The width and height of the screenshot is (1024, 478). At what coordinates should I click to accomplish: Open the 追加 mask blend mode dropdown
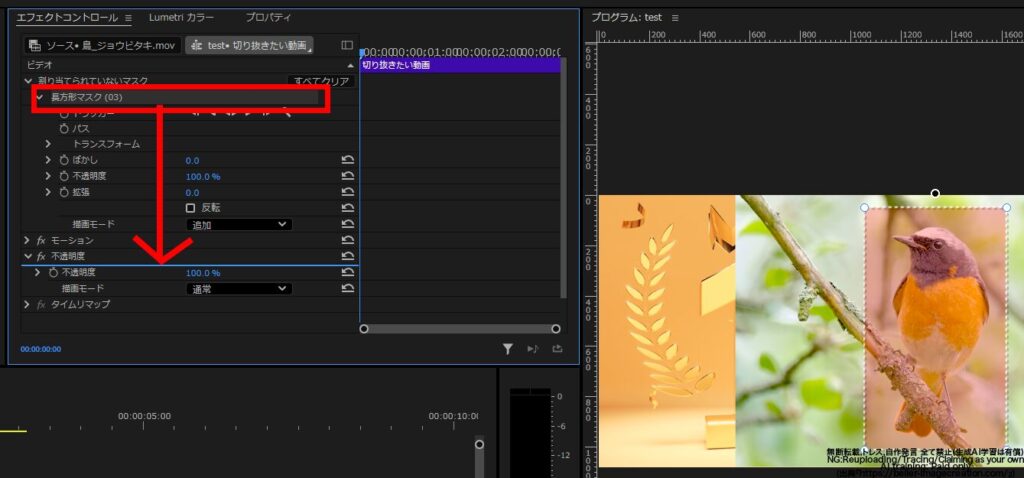(x=239, y=224)
